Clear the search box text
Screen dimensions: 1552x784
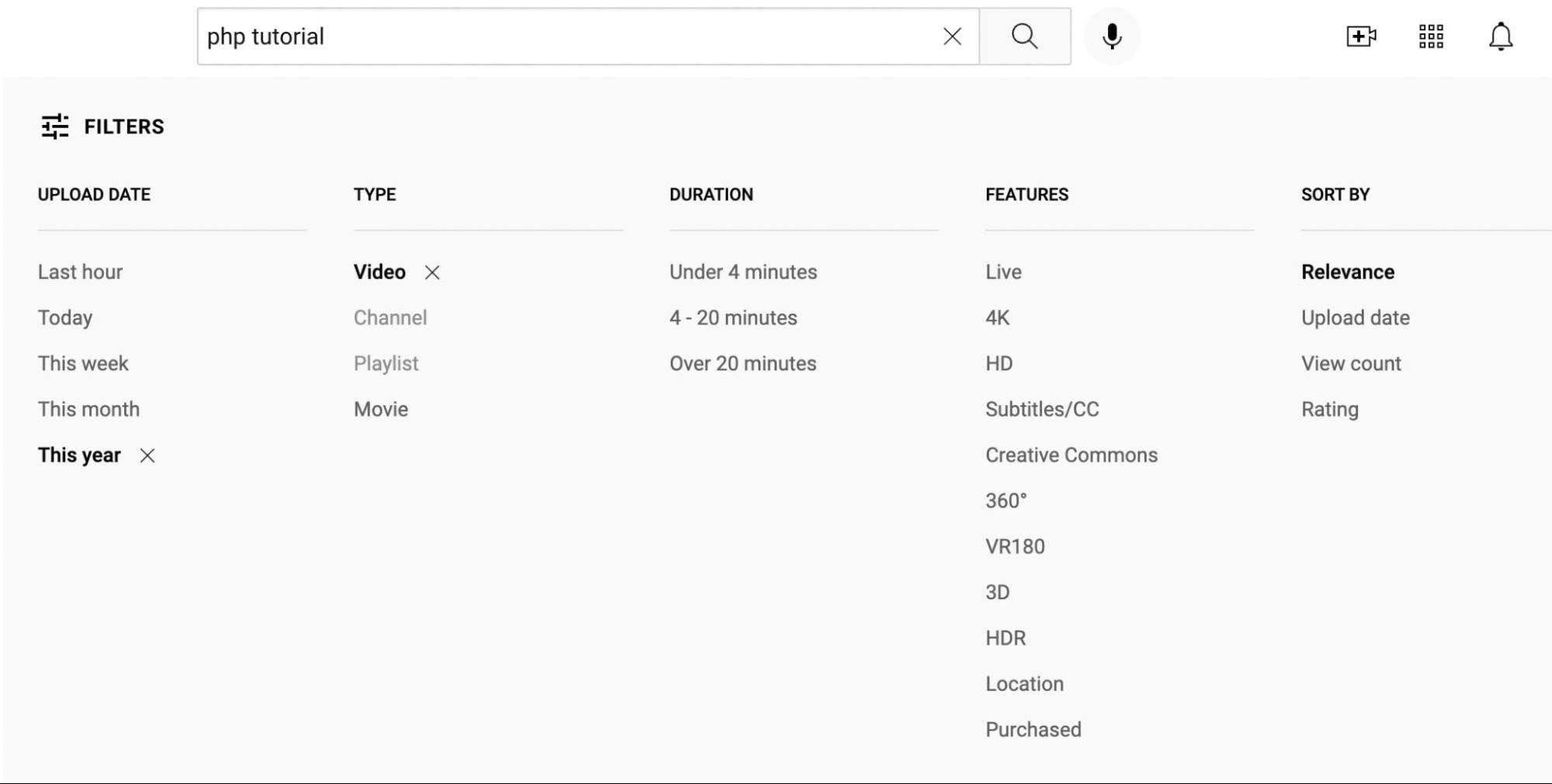point(952,36)
